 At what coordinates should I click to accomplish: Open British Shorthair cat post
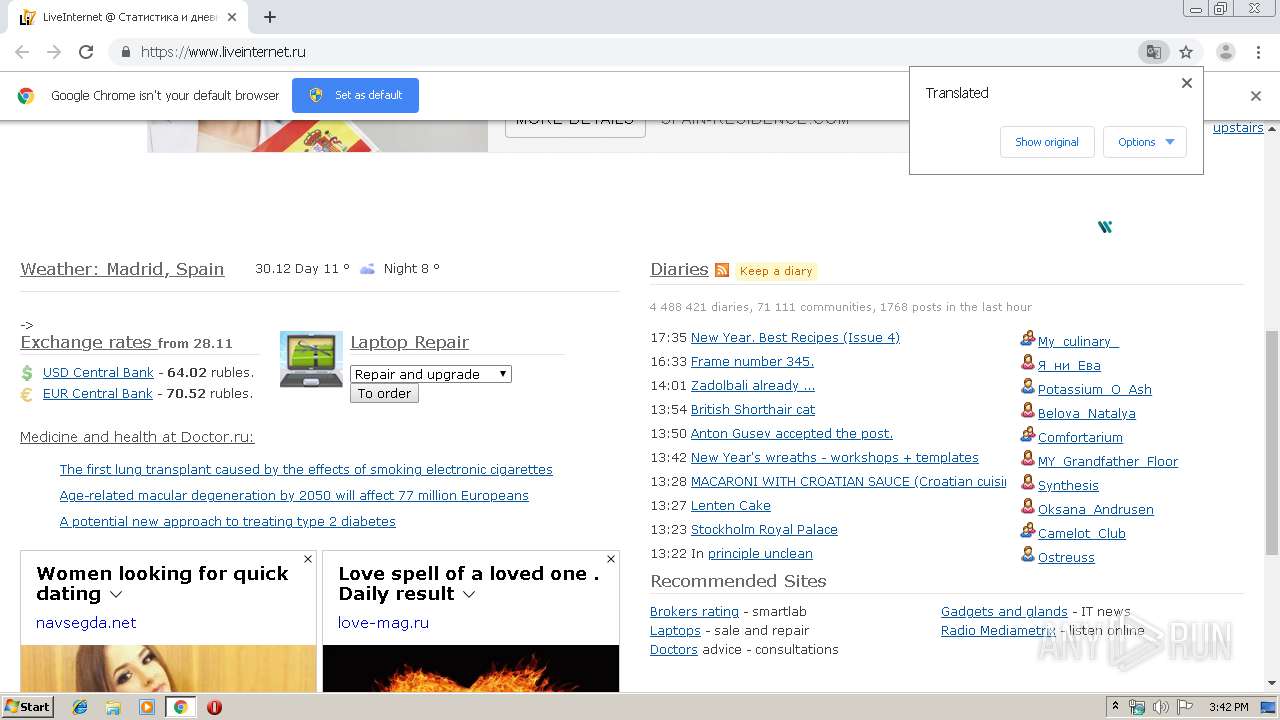click(753, 410)
